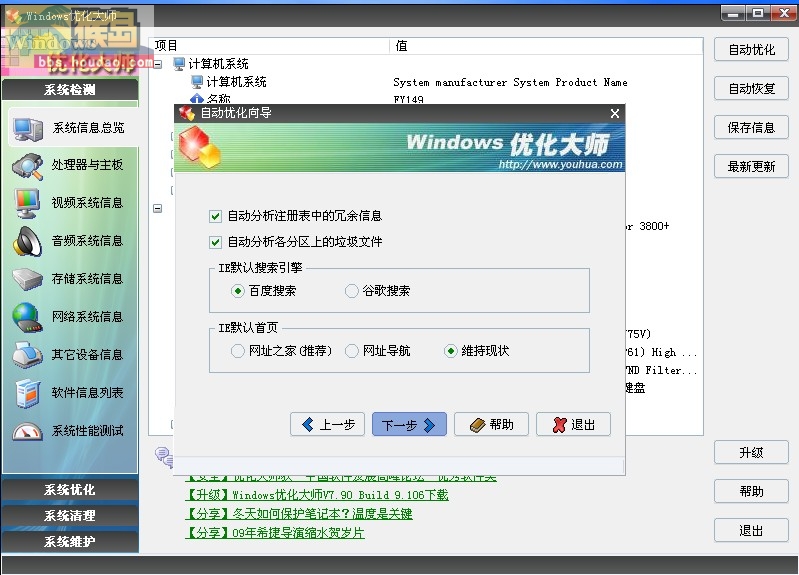Select 維持現状 homepage option
This screenshot has width=799, height=575.
(450, 351)
